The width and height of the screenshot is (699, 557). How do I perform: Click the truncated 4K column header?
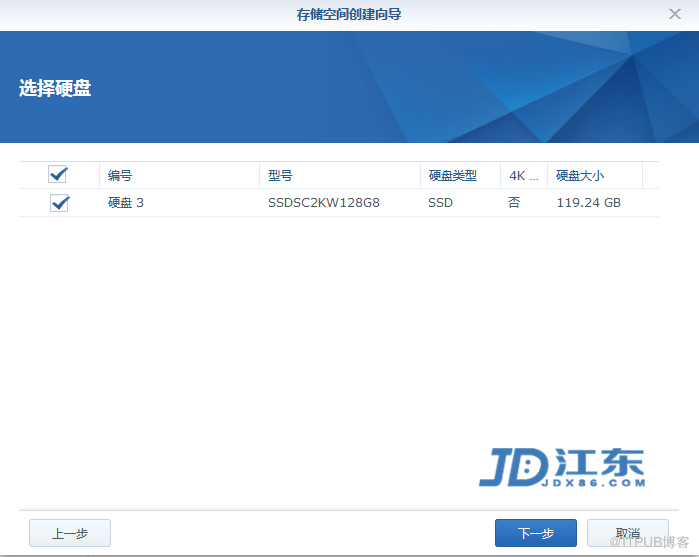point(523,175)
